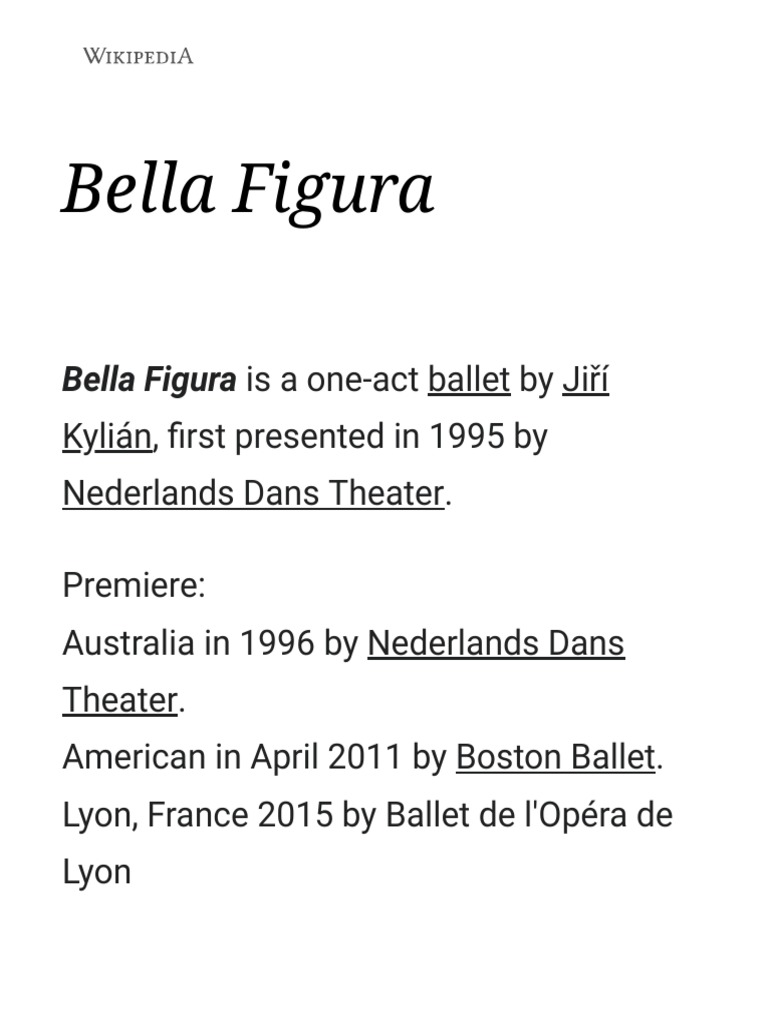This screenshot has width=768, height=1024.
Task: Click the underlined 'Kylián' link text
Action: (106, 437)
